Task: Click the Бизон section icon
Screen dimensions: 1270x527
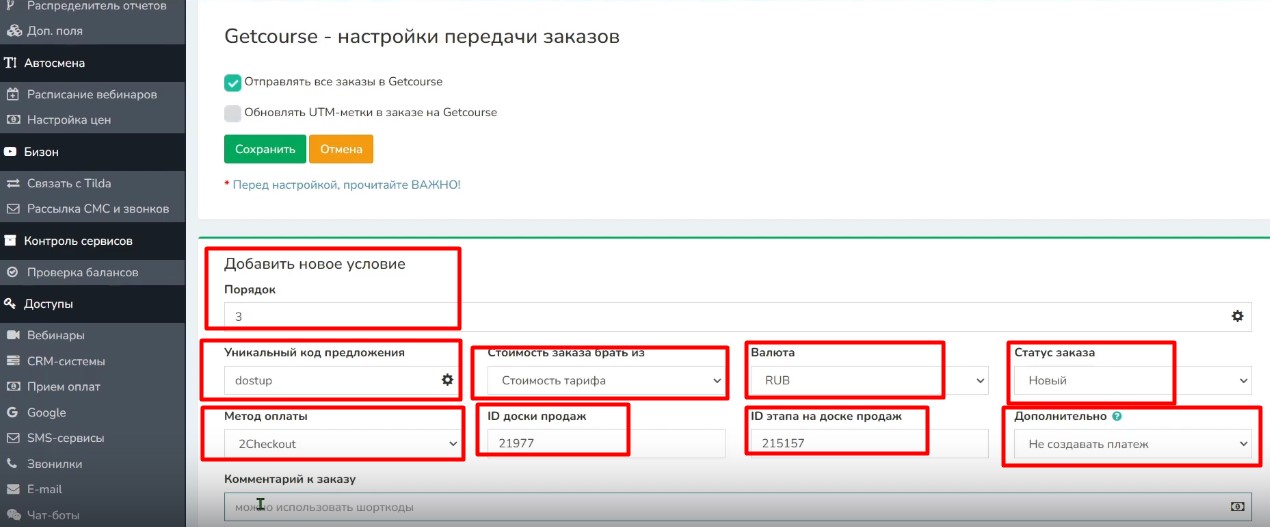Action: (x=11, y=152)
